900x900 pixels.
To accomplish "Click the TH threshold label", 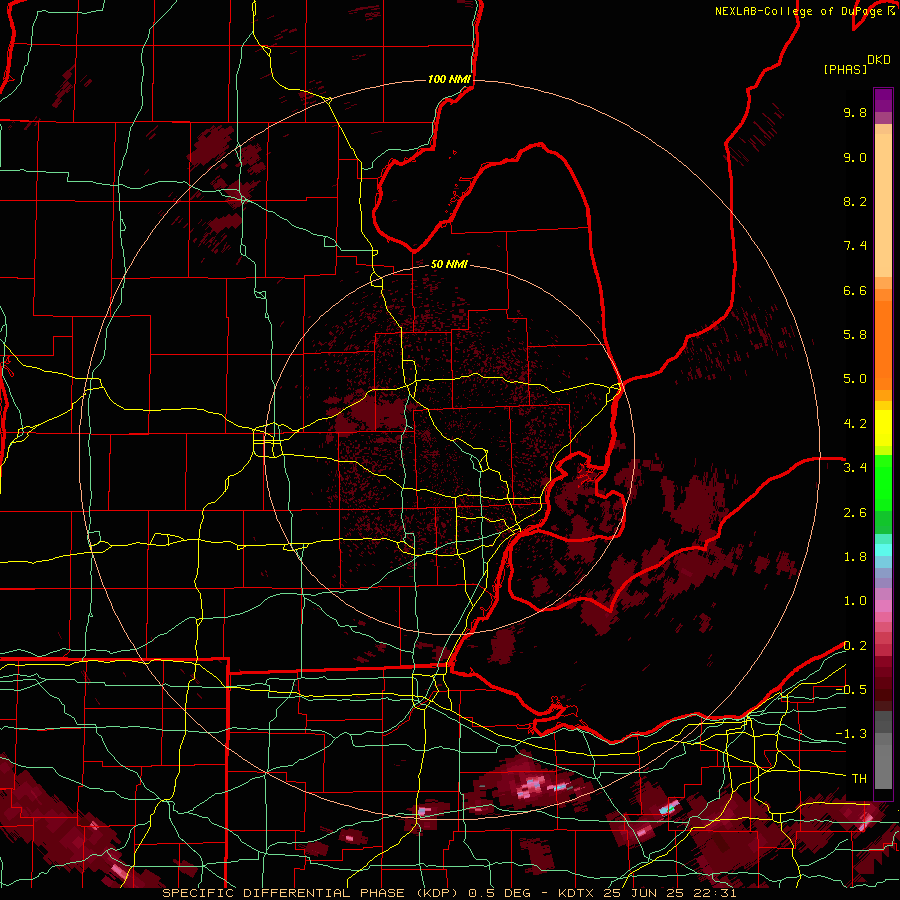I will (859, 779).
